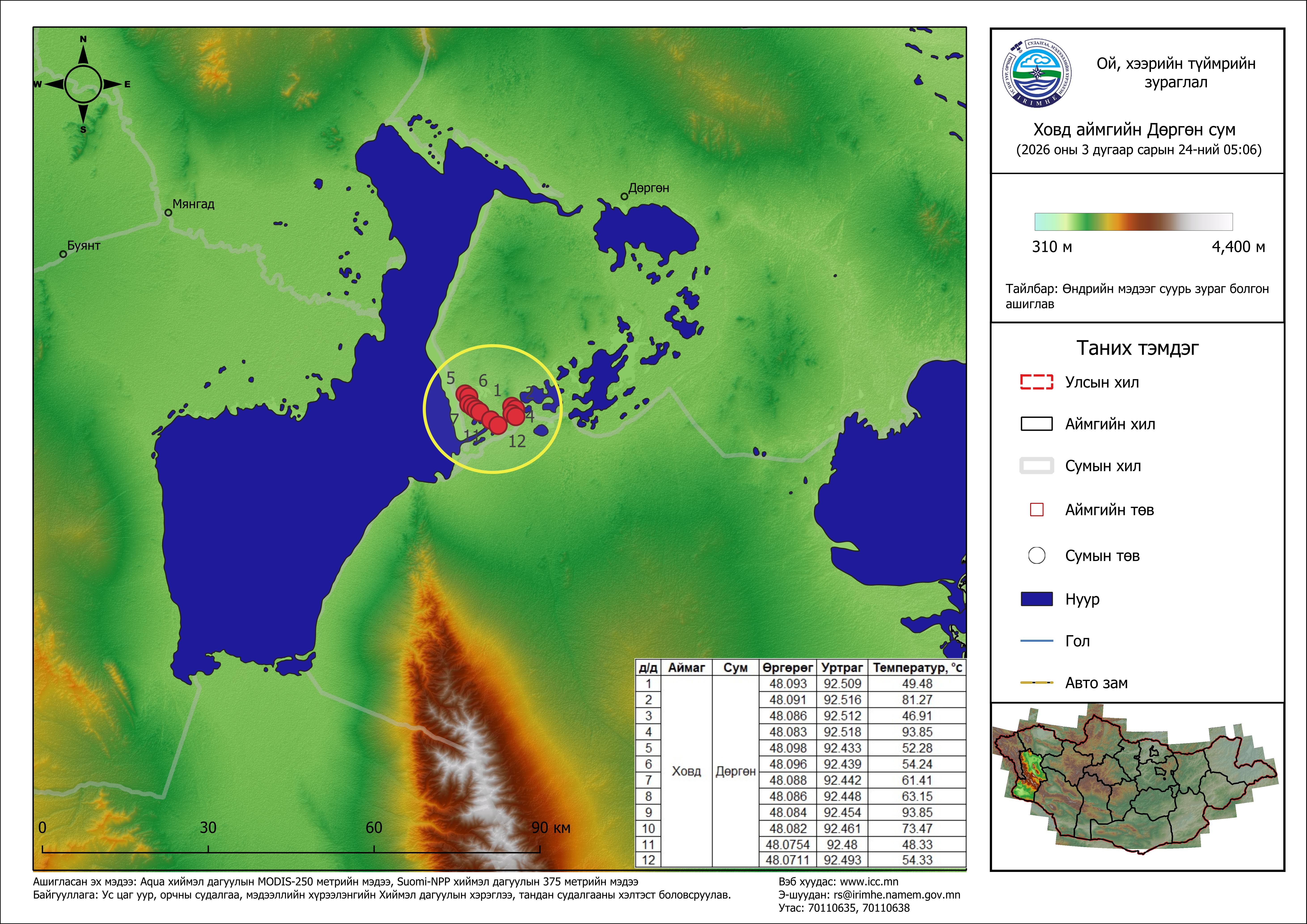1307x924 pixels.
Task: Click the blue Нуур legend color swatch
Action: pos(1037,599)
